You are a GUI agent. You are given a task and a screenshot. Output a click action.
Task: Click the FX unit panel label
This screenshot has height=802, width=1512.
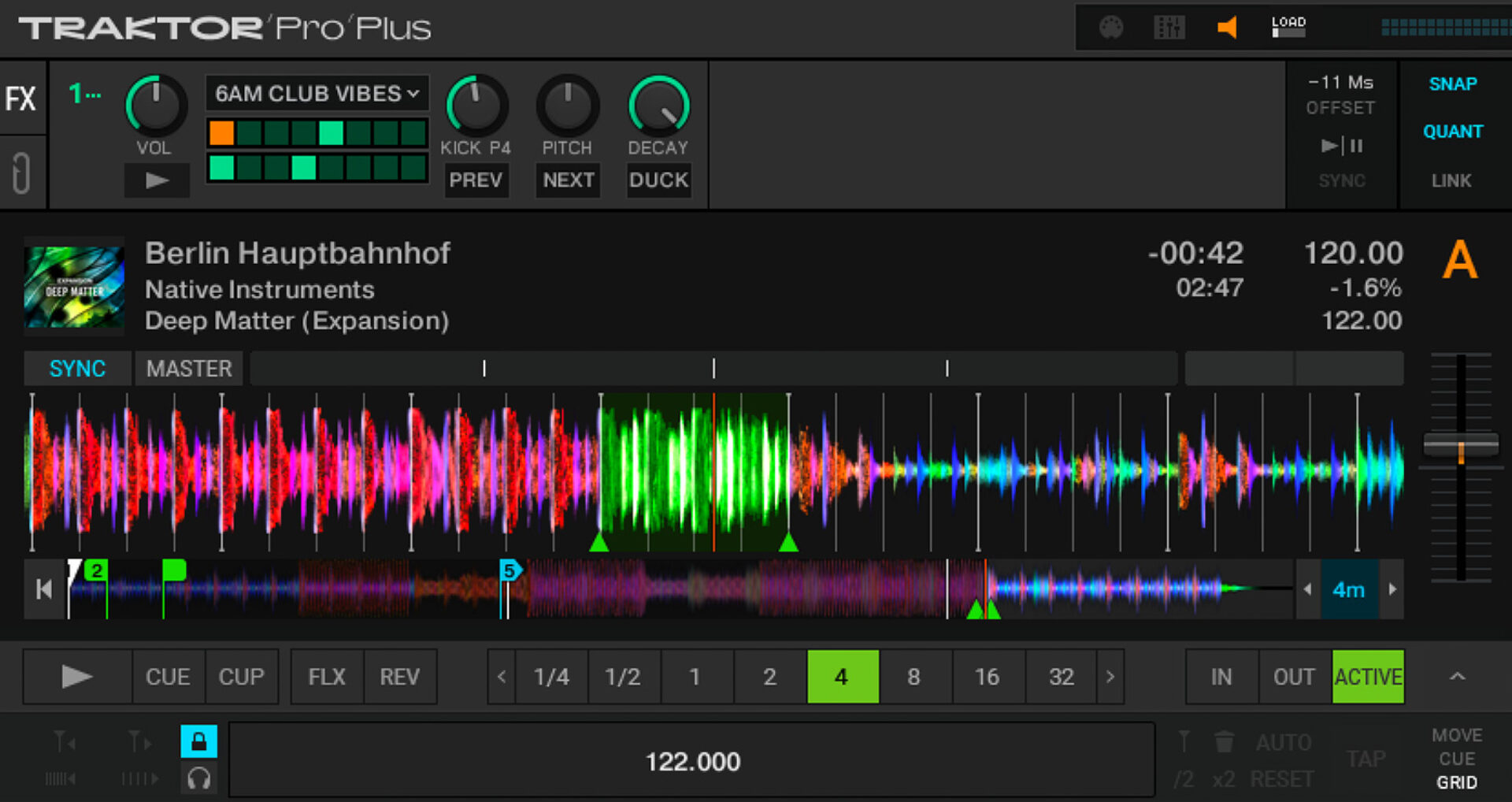click(x=21, y=99)
